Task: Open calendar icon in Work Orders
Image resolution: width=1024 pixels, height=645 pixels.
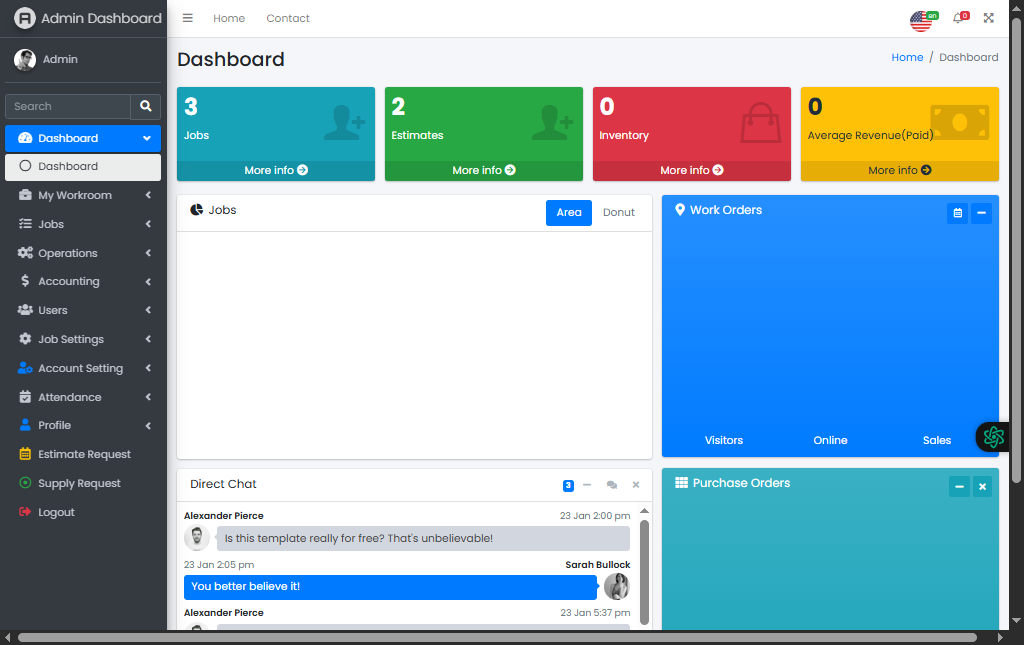Action: click(x=957, y=213)
